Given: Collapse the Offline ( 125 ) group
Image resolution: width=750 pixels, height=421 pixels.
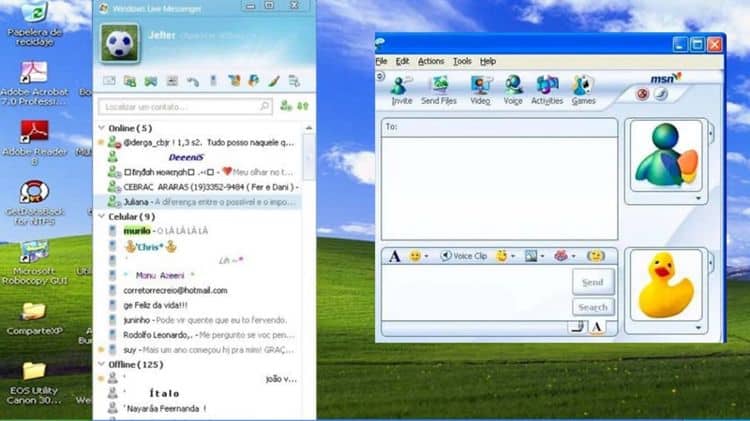Looking at the screenshot, I should [x=101, y=364].
